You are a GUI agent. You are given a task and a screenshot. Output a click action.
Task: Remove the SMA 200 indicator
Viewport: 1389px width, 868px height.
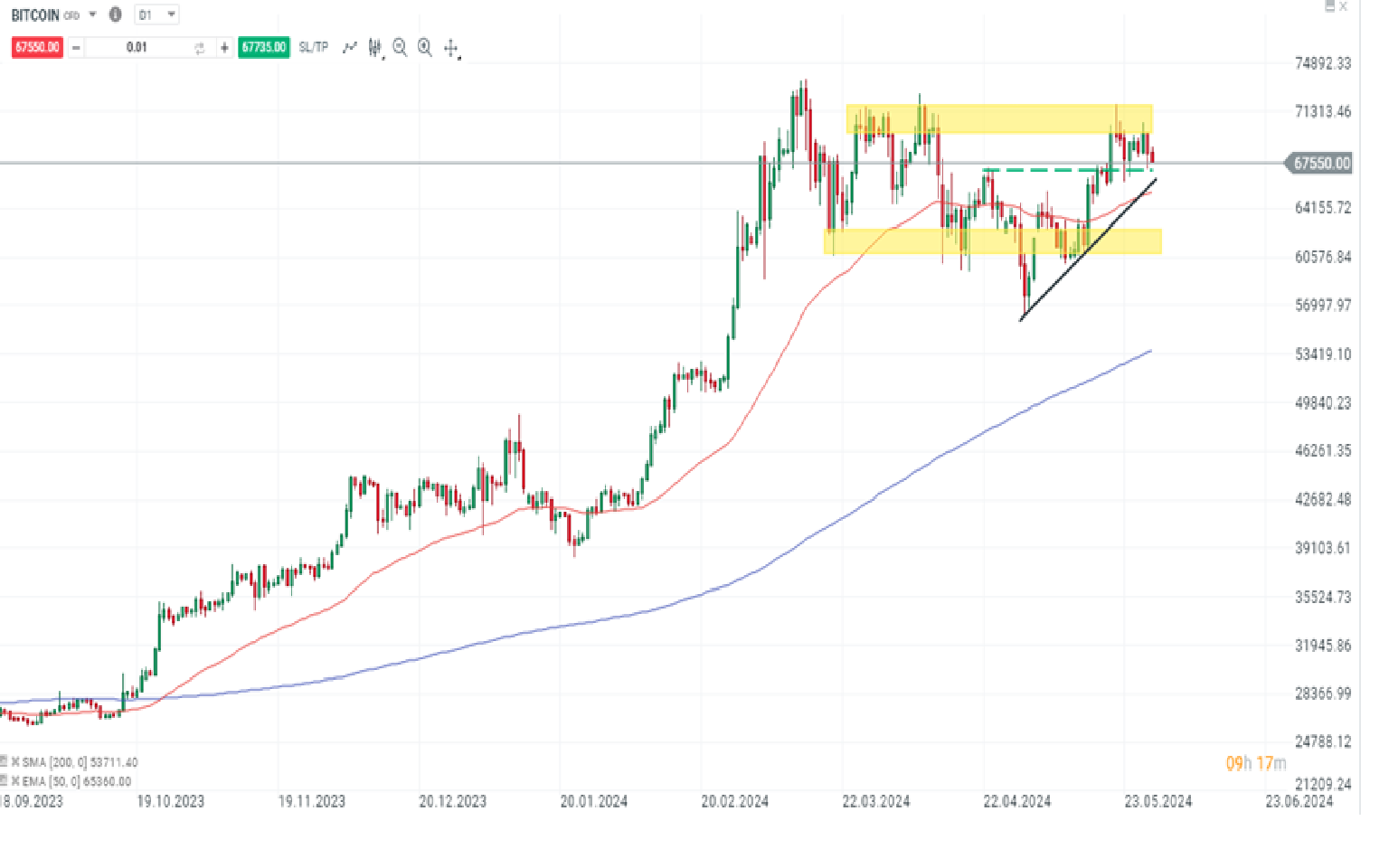[x=15, y=762]
